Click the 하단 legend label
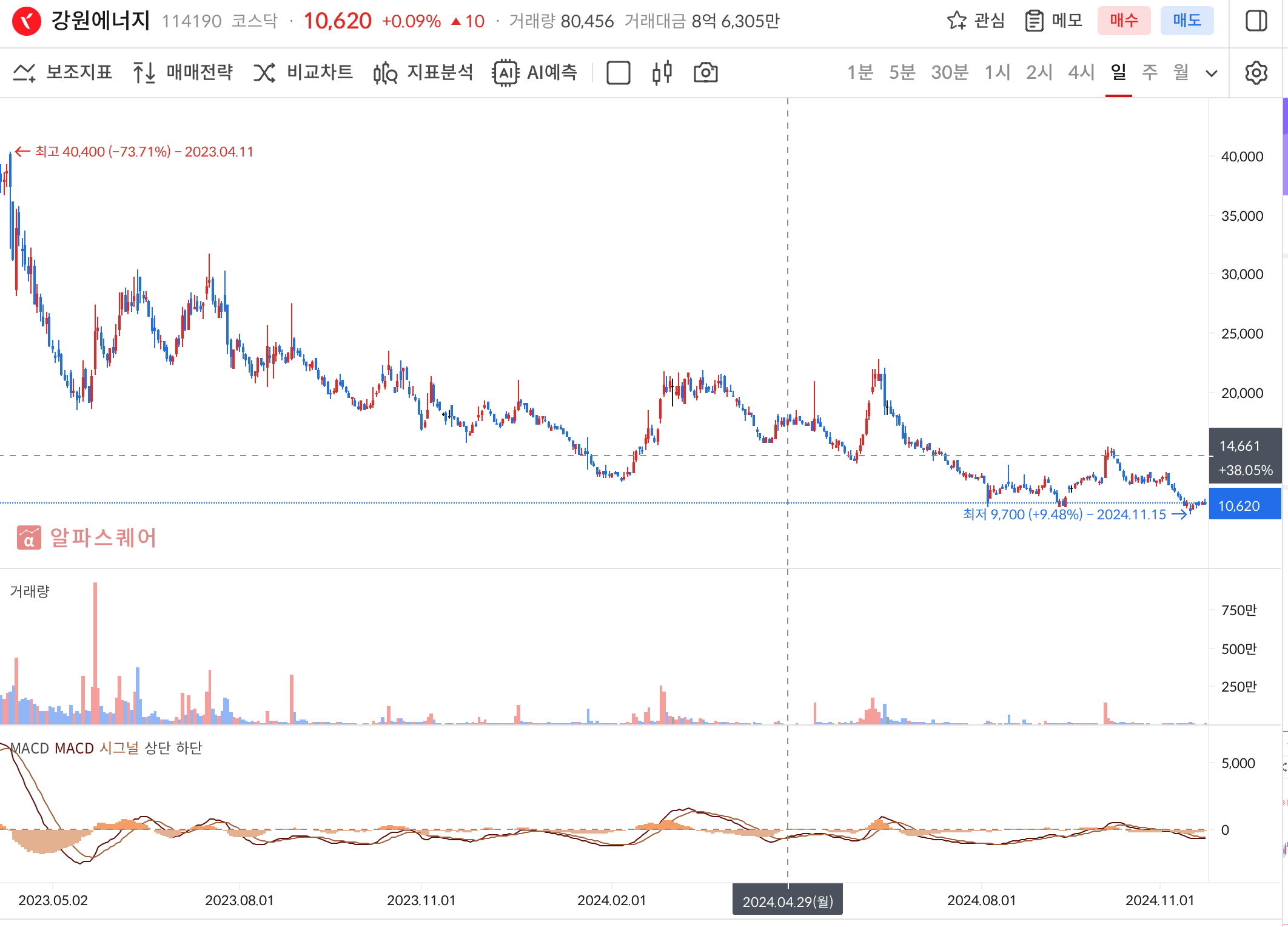1288x927 pixels. pos(189,748)
